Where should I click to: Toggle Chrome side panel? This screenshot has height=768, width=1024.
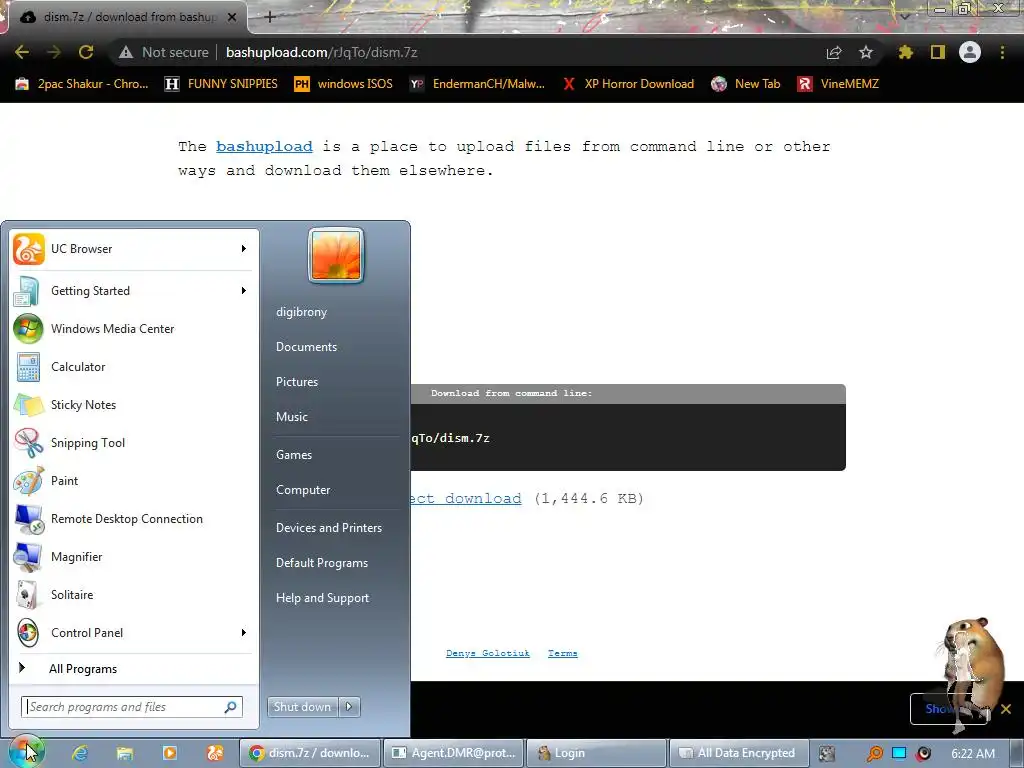pyautogui.click(x=938, y=52)
